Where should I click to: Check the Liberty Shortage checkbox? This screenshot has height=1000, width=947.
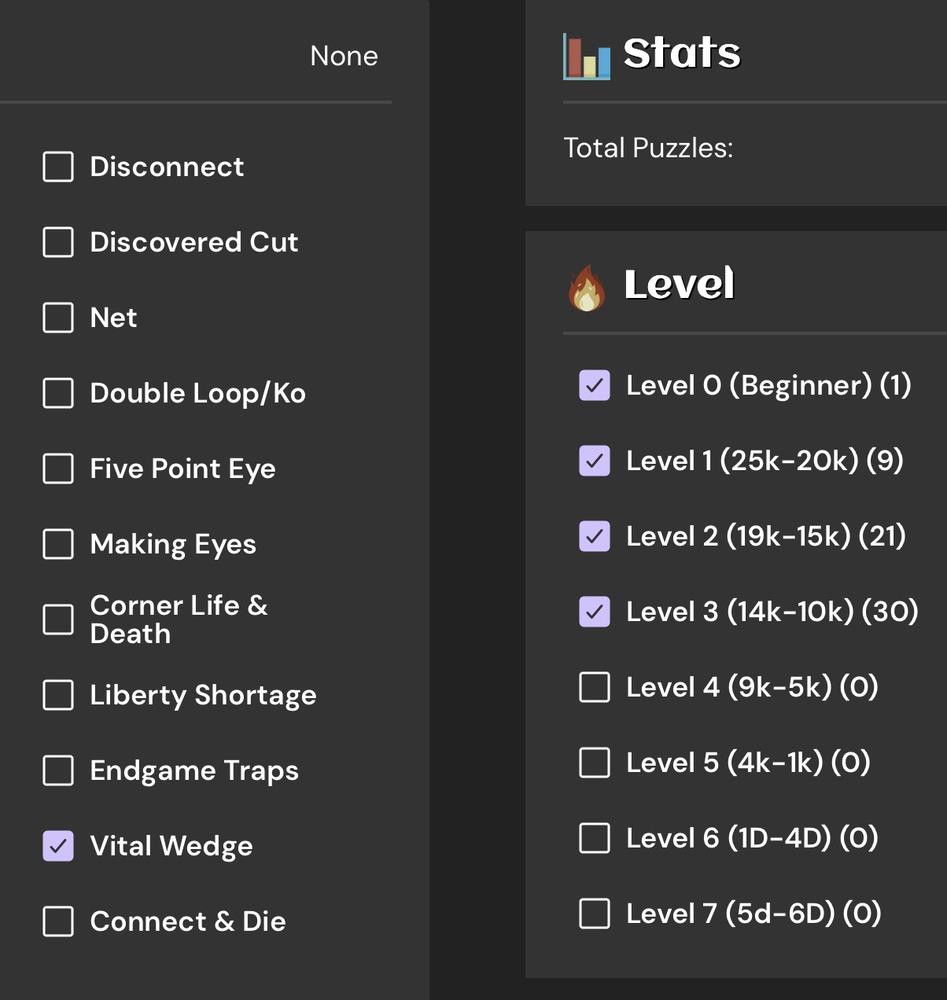[x=58, y=695]
